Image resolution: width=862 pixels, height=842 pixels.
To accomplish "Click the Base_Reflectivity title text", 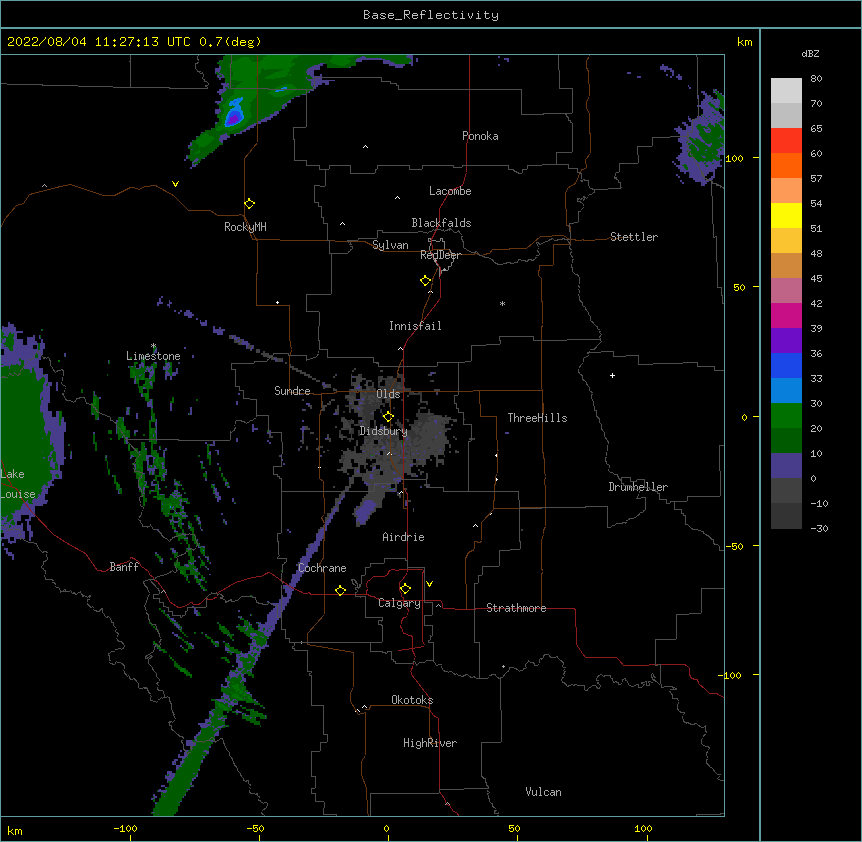I will (431, 15).
